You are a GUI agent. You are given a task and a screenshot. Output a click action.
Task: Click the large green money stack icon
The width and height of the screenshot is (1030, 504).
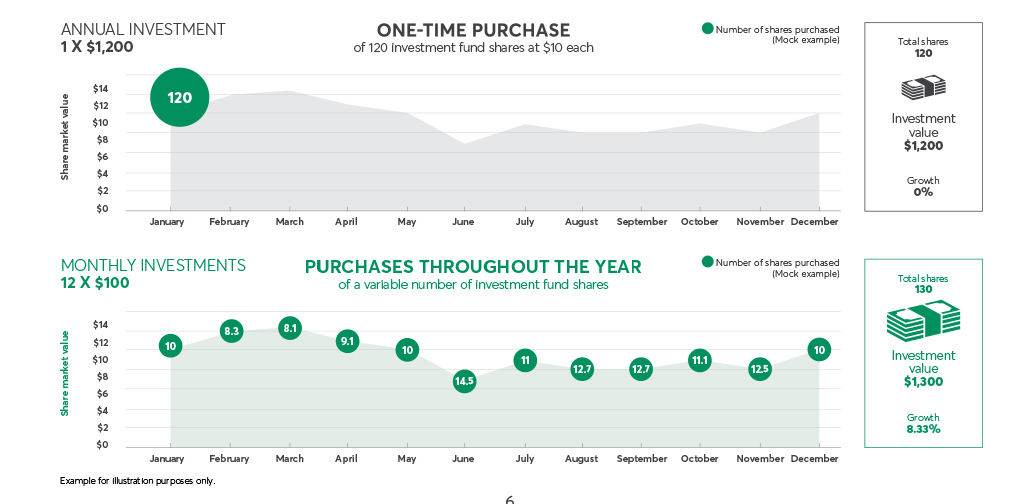[923, 320]
